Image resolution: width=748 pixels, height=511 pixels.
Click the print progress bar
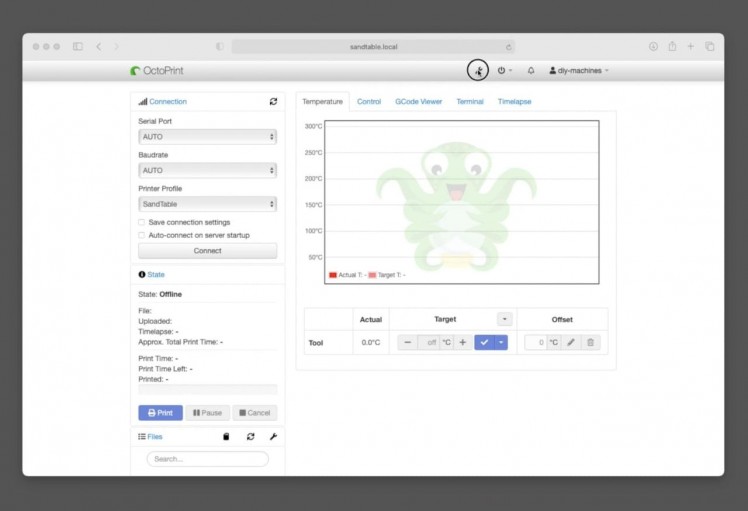coord(208,389)
